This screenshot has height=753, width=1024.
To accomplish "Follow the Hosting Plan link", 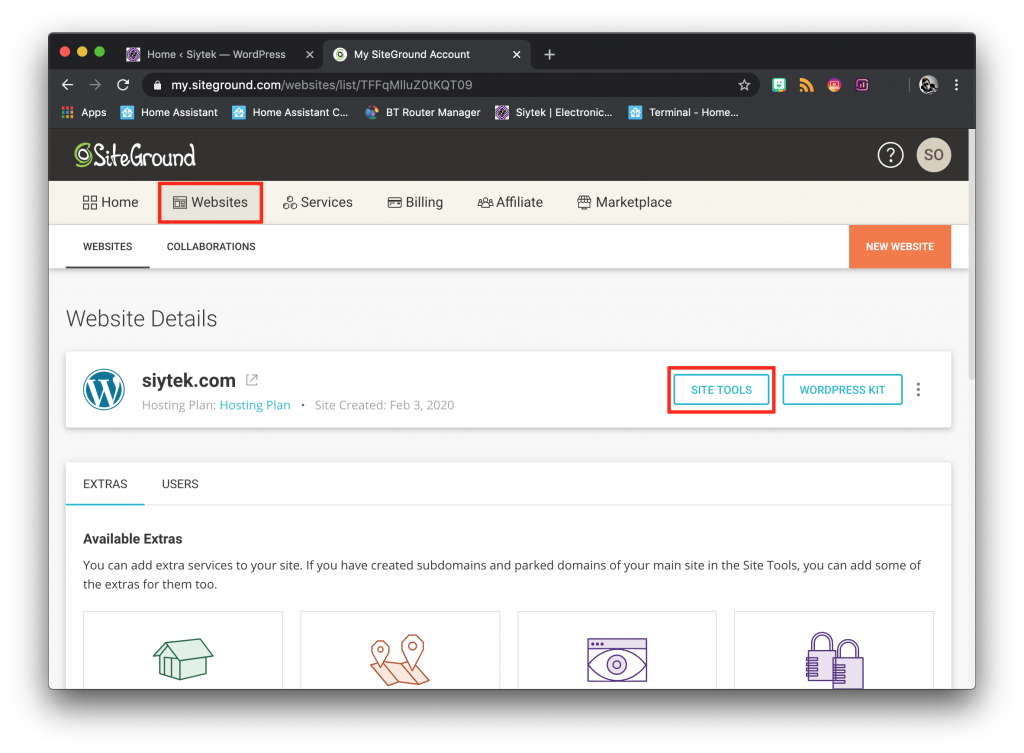I will tap(255, 406).
